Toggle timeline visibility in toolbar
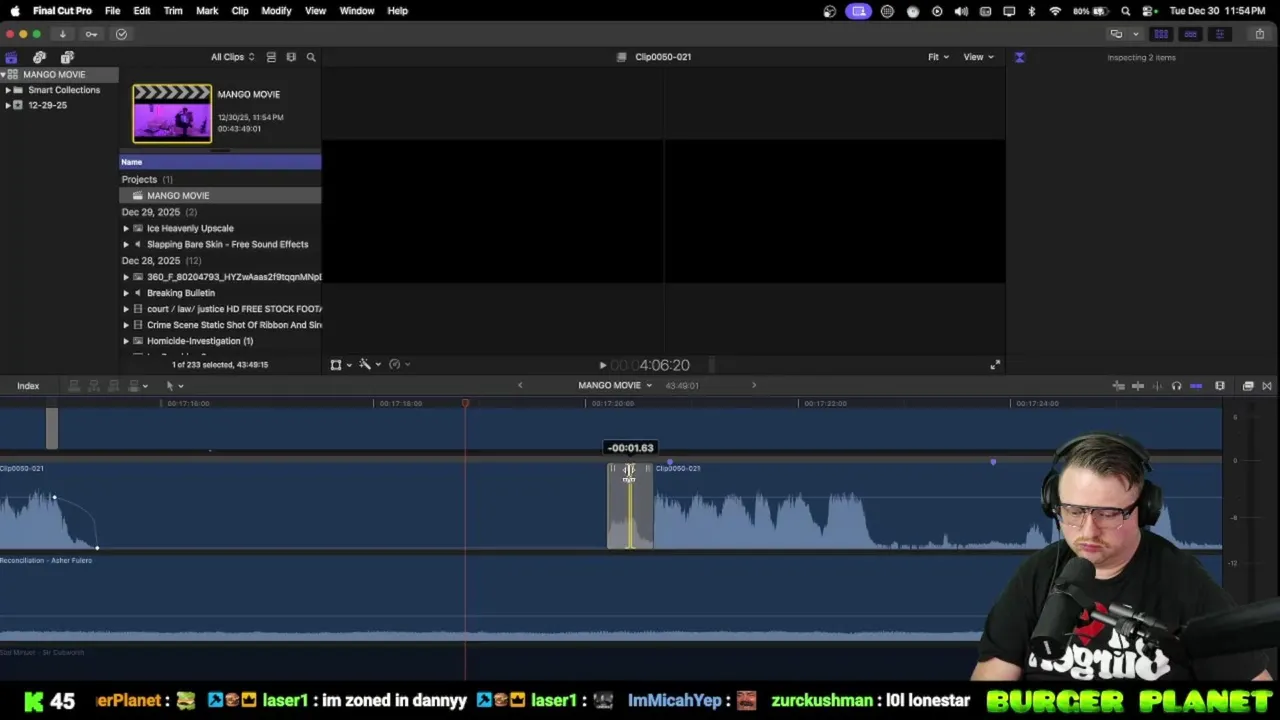1280x720 pixels. [x=1190, y=34]
